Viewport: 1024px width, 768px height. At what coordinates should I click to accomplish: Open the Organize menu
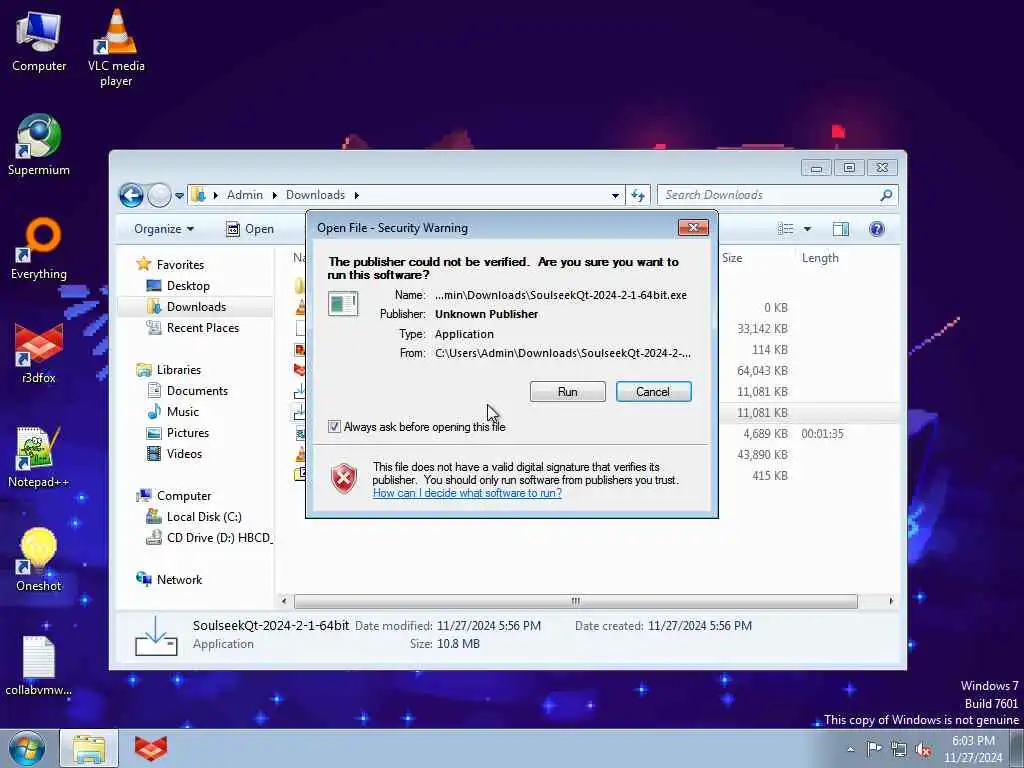coord(164,229)
